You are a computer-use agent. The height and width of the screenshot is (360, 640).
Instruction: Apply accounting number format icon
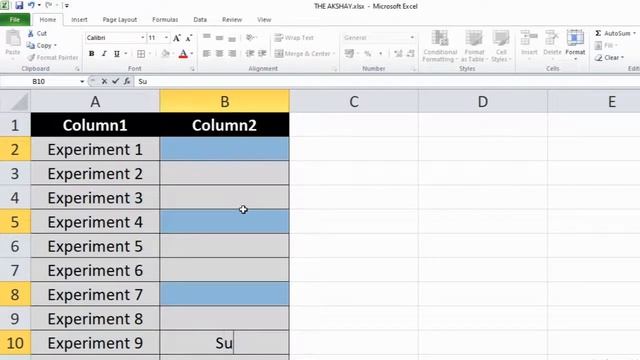[x=349, y=53]
